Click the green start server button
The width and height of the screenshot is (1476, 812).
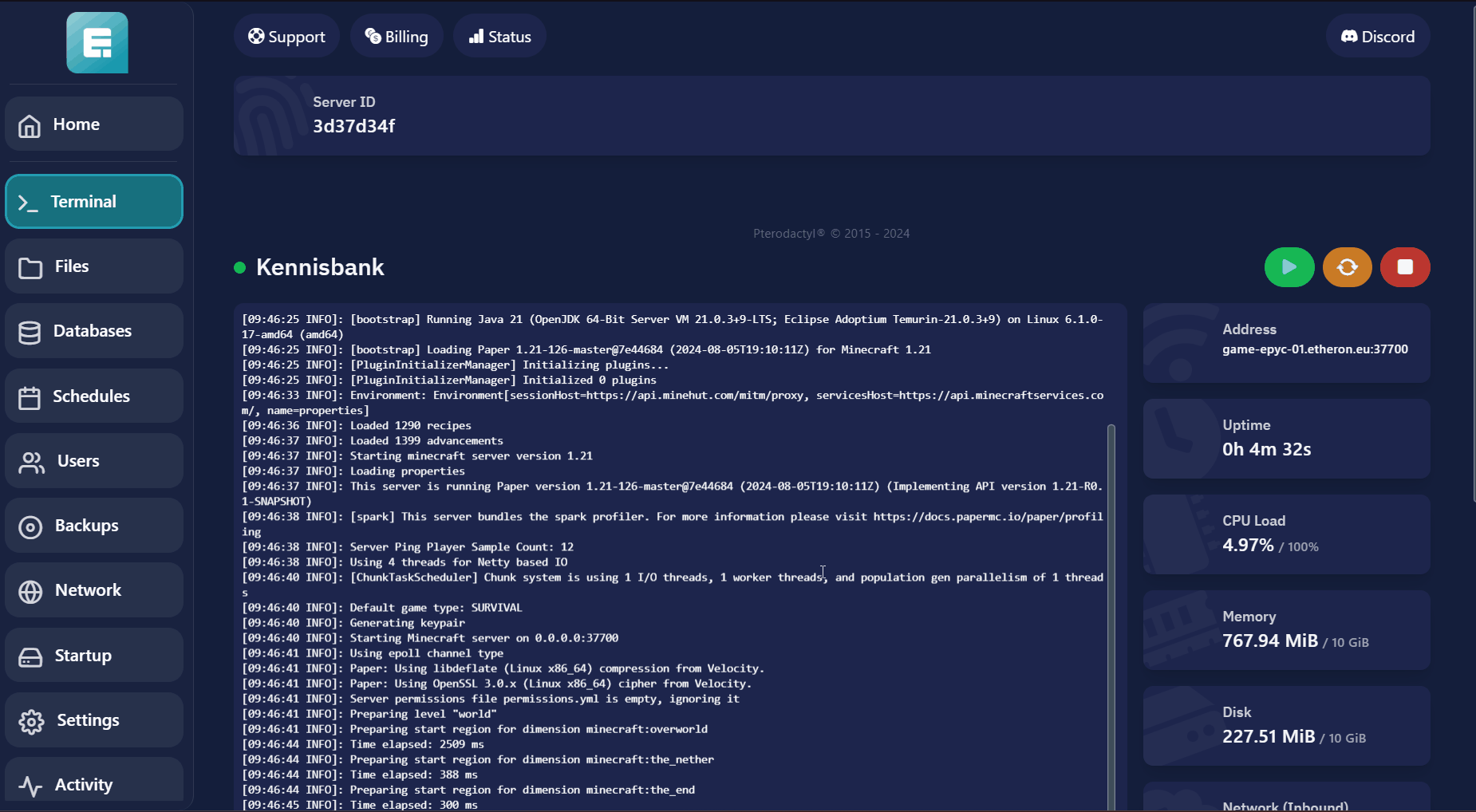pyautogui.click(x=1289, y=267)
